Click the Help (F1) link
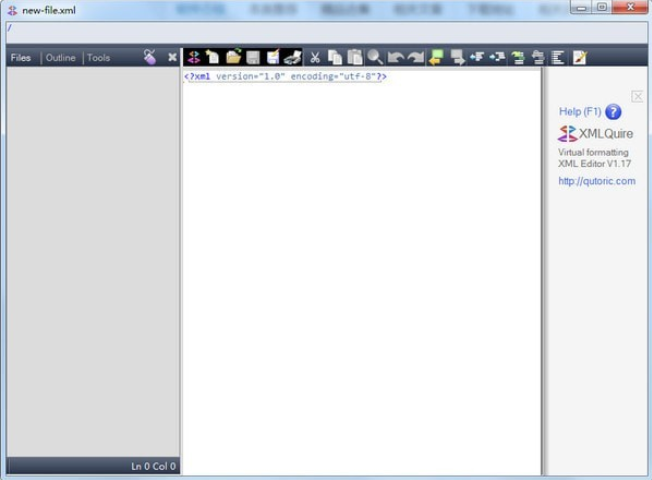The width and height of the screenshot is (652, 480). [580, 111]
